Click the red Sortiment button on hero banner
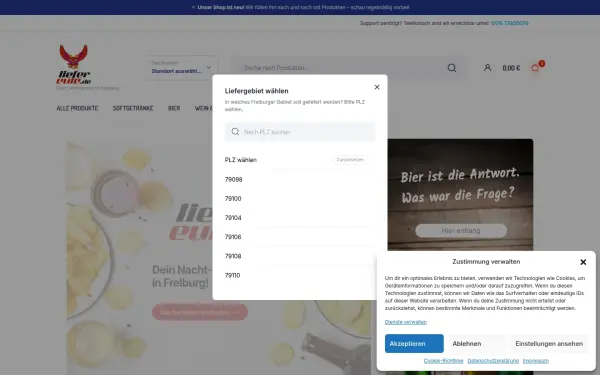 pos(200,312)
